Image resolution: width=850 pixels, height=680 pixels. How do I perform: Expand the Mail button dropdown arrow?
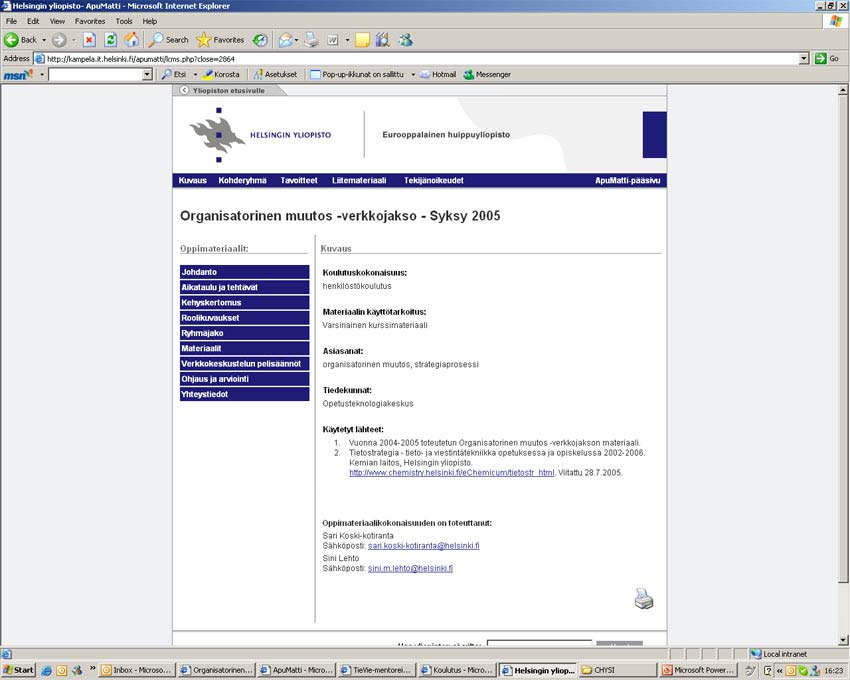(x=296, y=40)
